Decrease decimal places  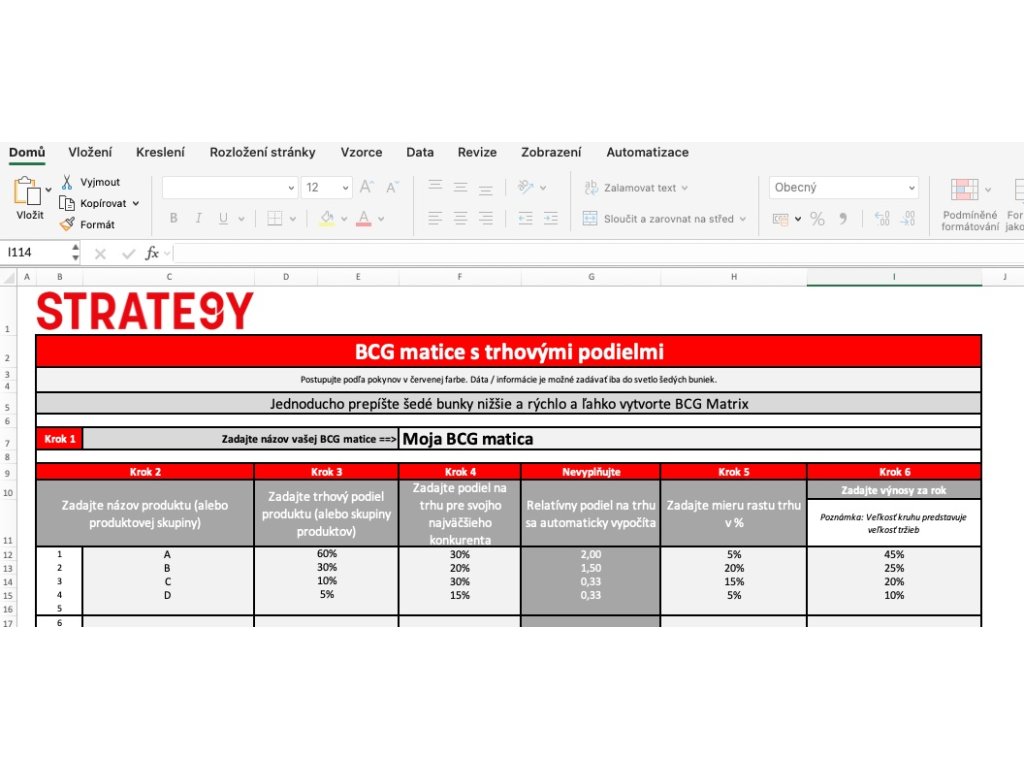tap(908, 219)
